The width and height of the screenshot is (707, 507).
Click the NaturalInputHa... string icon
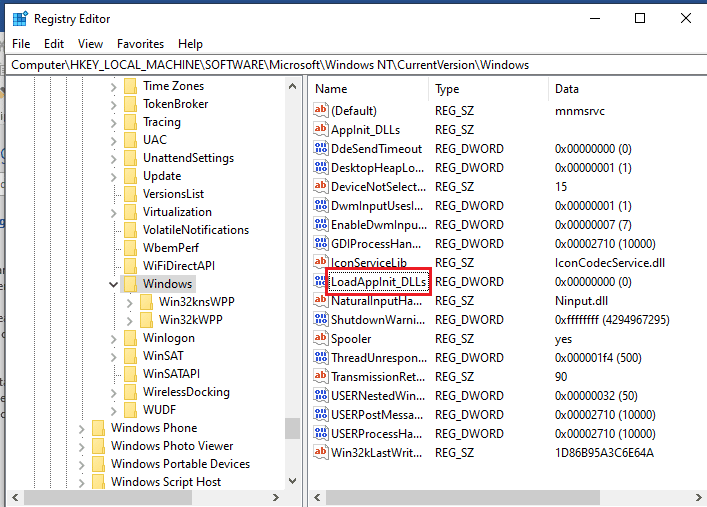[x=321, y=300]
